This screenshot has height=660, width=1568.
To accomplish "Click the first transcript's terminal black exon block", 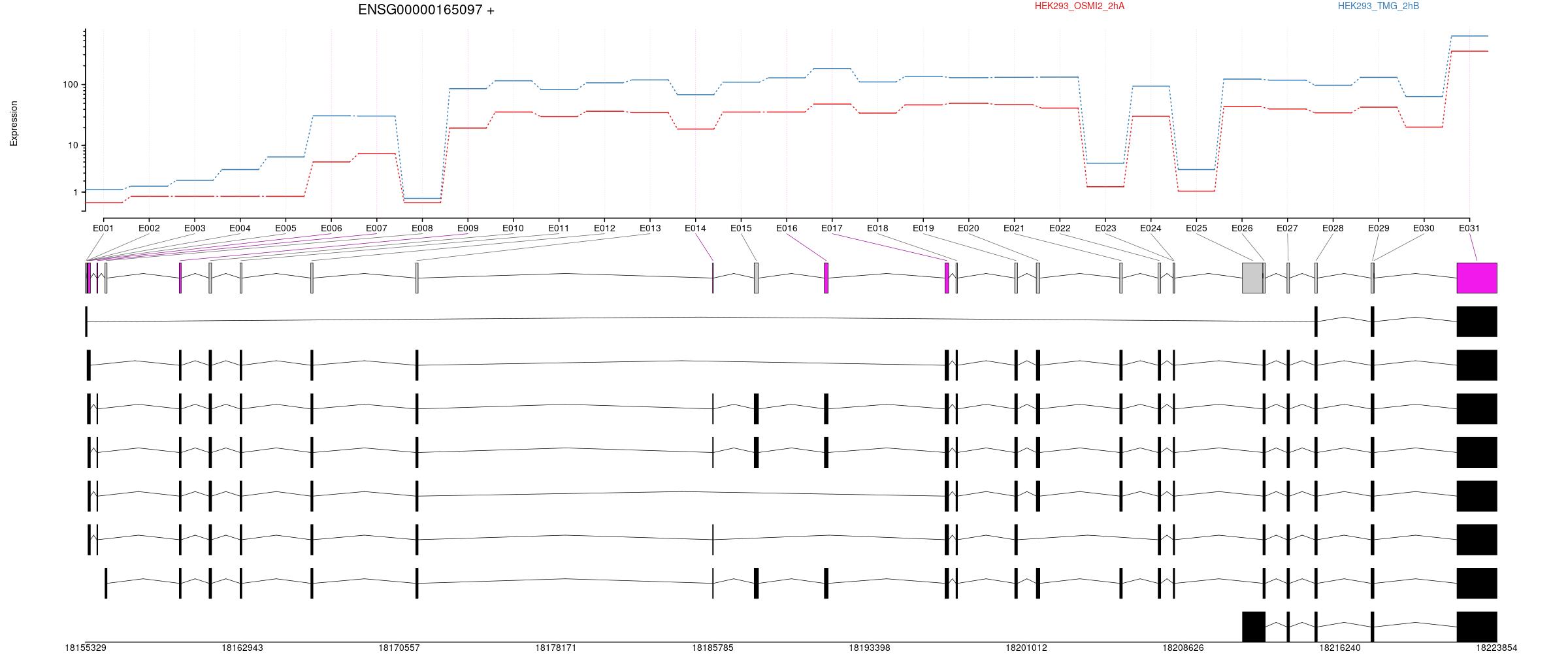I will click(1477, 322).
